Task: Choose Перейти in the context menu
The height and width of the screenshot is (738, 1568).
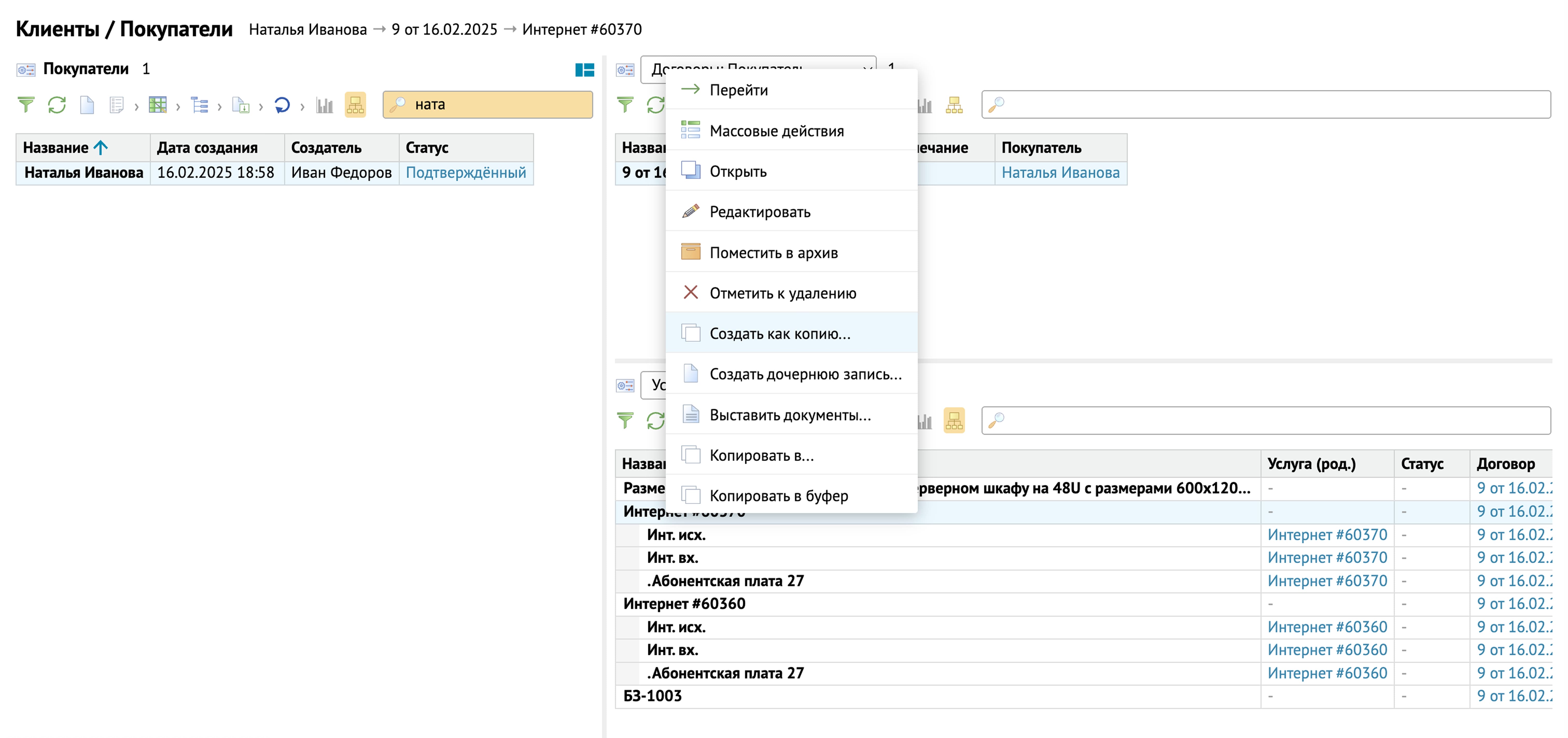Action: pyautogui.click(x=791, y=89)
